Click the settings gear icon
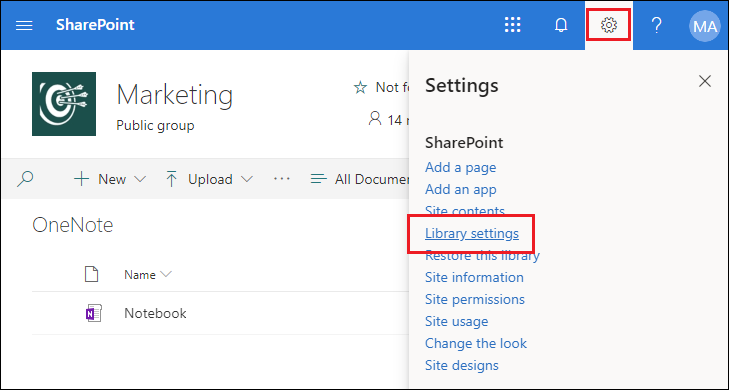729x390 pixels. coord(609,25)
